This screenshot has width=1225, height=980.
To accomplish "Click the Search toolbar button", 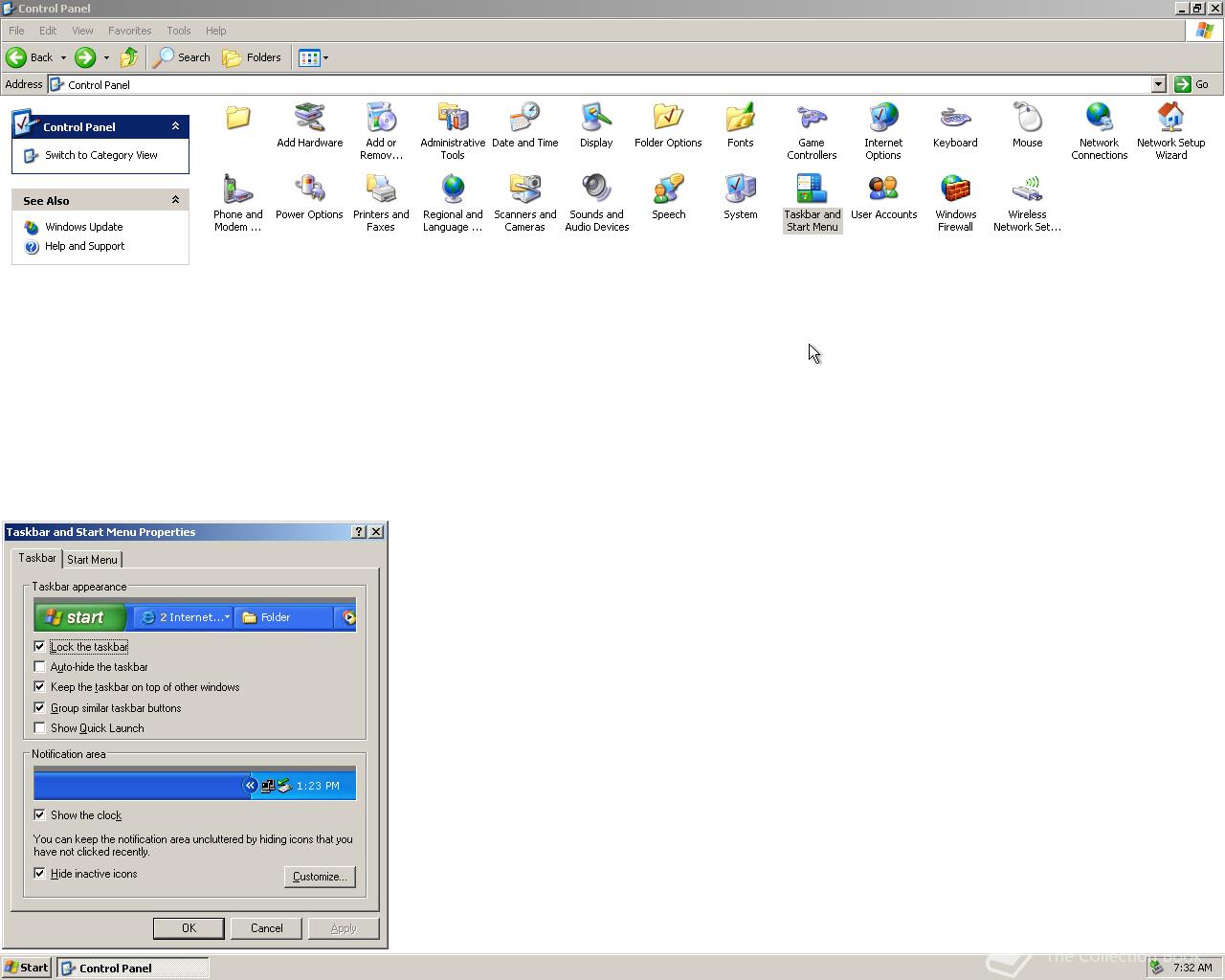I will click(182, 57).
